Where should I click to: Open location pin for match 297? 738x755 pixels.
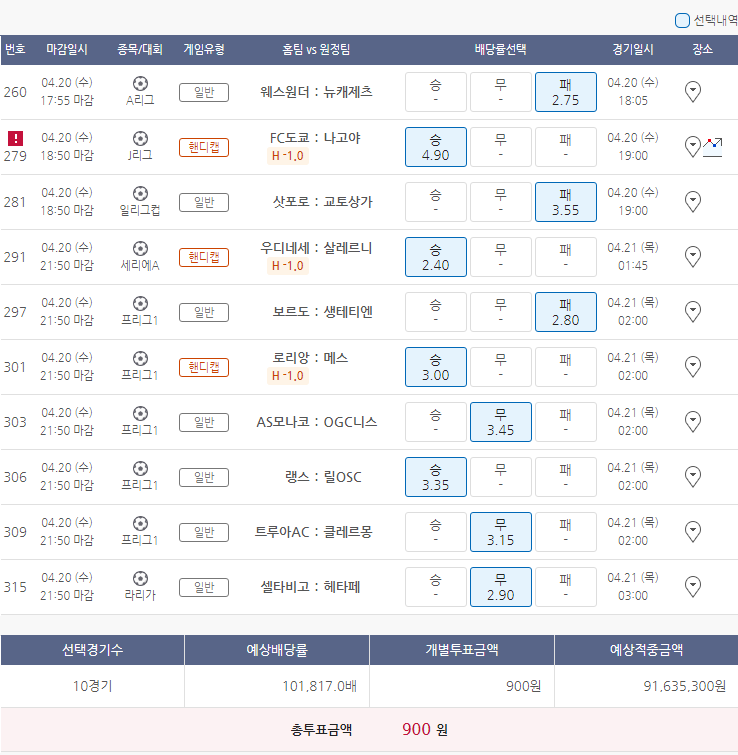coord(692,311)
